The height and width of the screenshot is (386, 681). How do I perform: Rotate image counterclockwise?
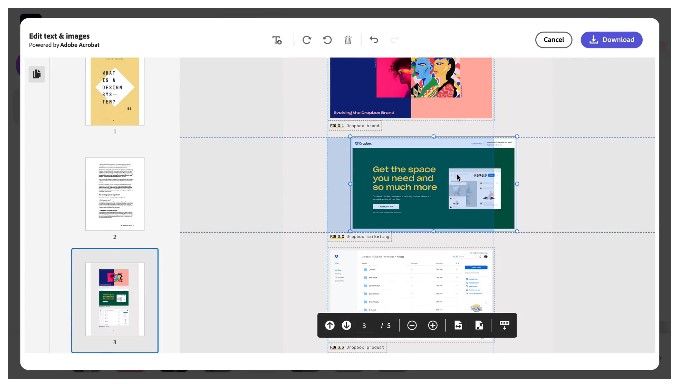327,40
